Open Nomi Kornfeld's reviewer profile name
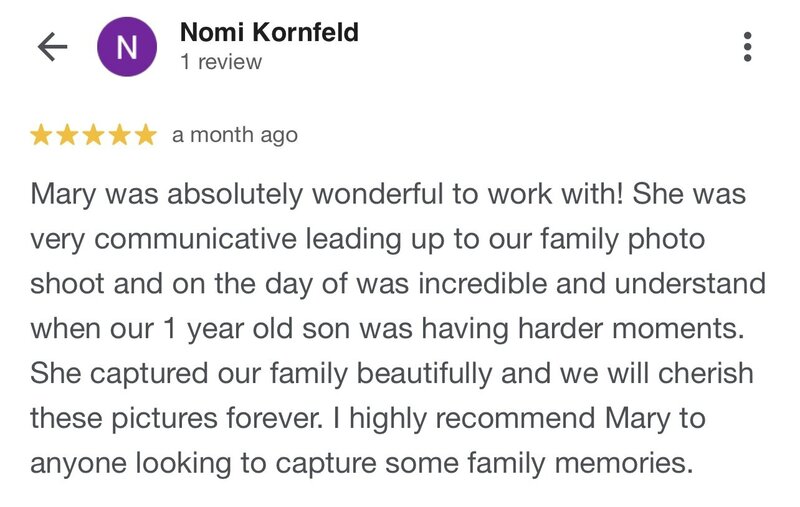Image resolution: width=800 pixels, height=507 pixels. coord(269,32)
